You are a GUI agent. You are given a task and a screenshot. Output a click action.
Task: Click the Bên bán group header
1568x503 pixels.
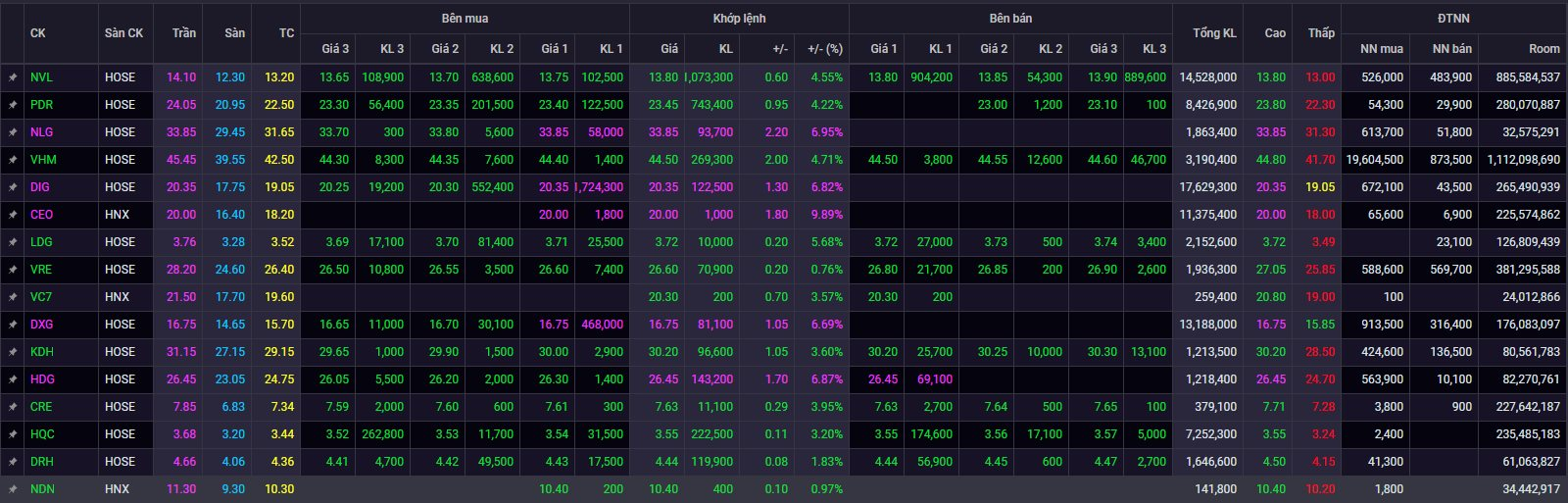1010,19
